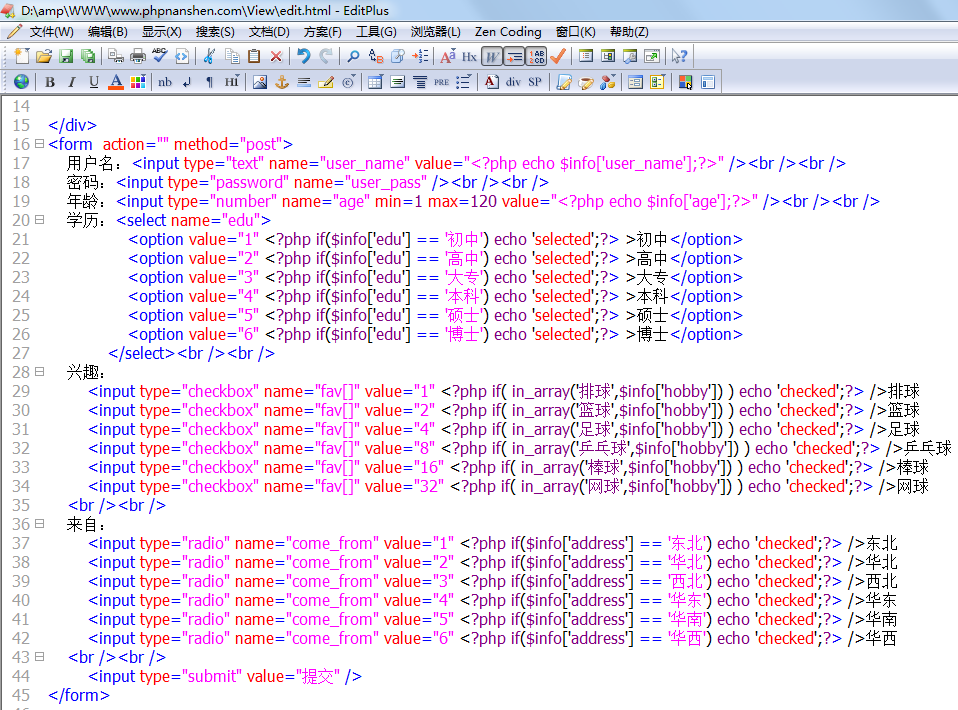This screenshot has width=958, height=710.
Task: Insert a paragraph tag
Action: (x=209, y=82)
